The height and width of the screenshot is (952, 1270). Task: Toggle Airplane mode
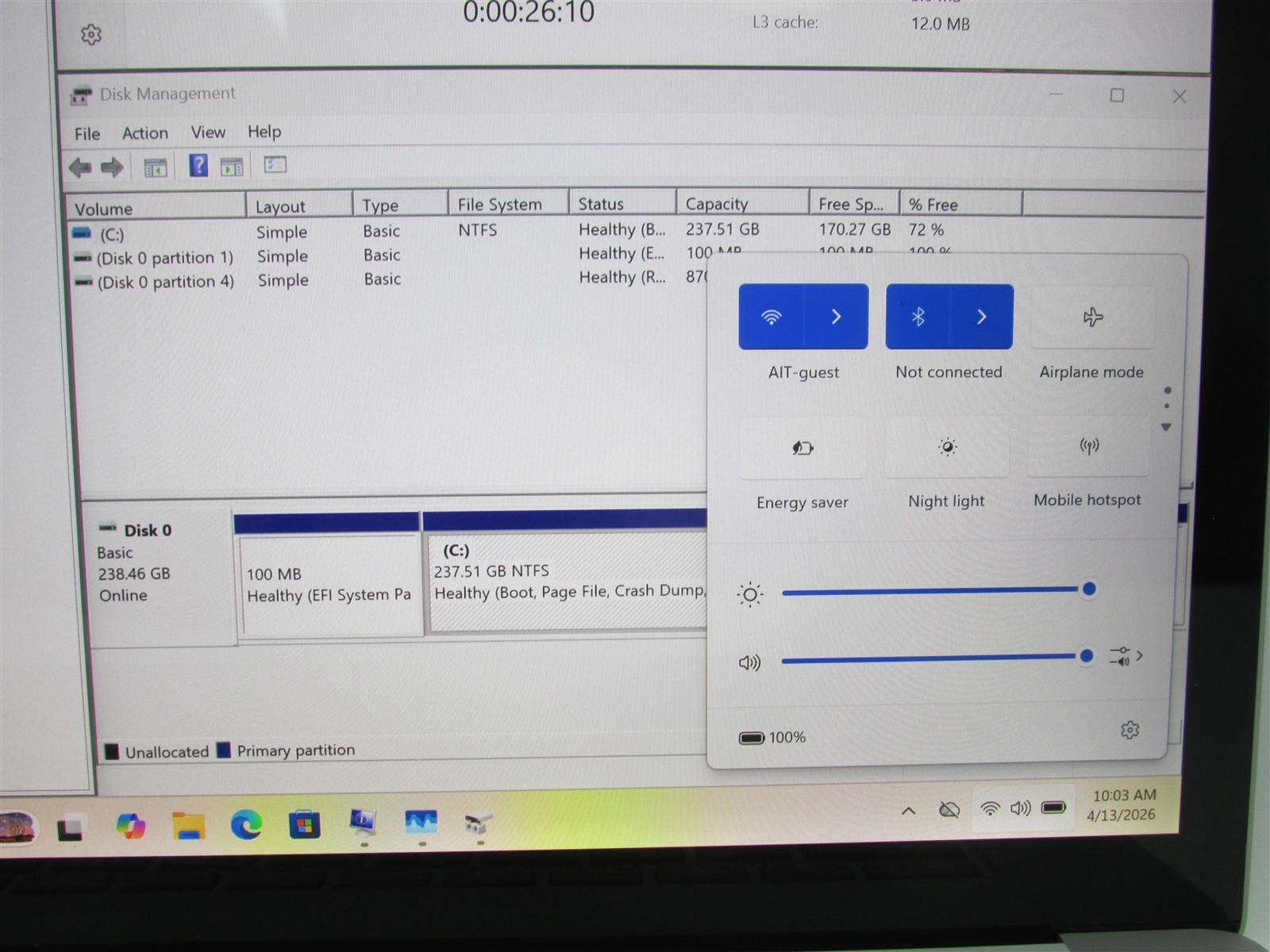1093,317
